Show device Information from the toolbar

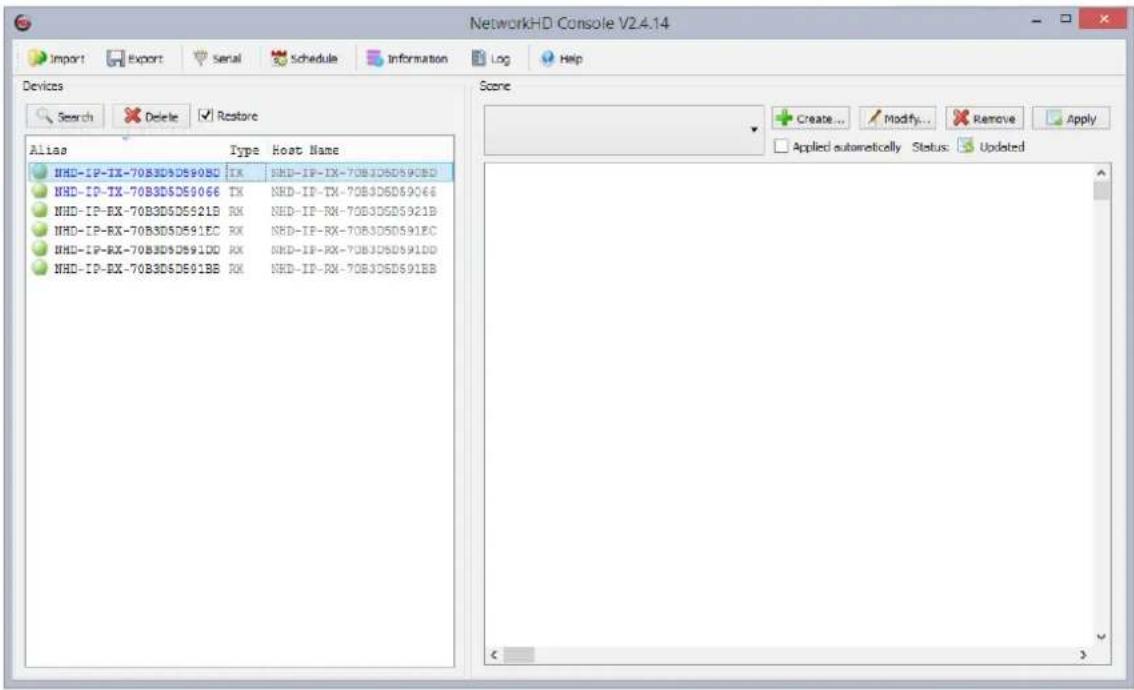coord(406,59)
